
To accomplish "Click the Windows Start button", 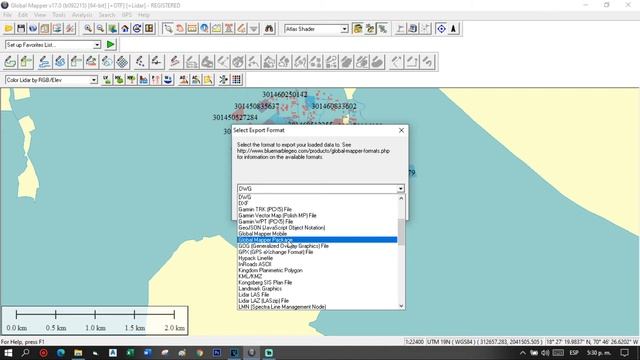I will pos(8,353).
